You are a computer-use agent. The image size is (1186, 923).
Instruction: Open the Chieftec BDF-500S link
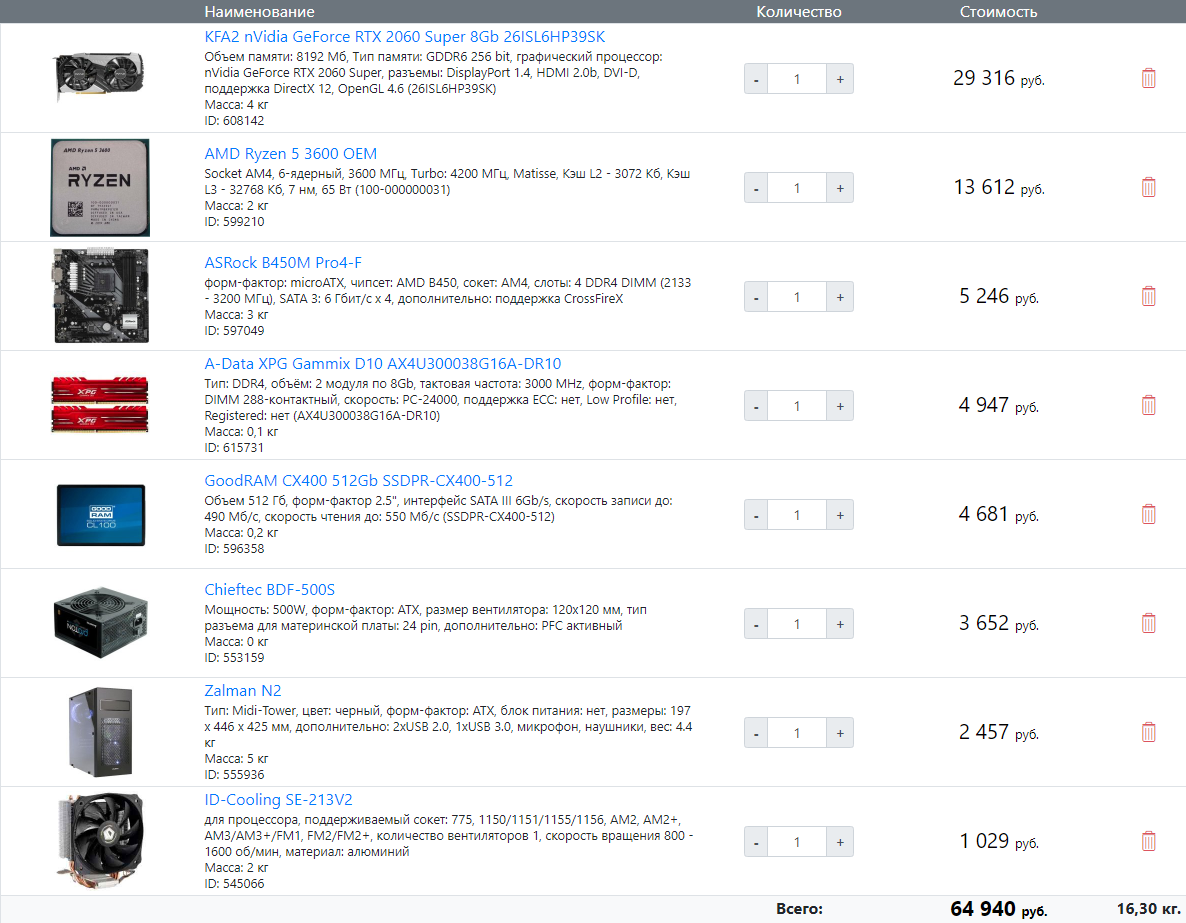[269, 589]
